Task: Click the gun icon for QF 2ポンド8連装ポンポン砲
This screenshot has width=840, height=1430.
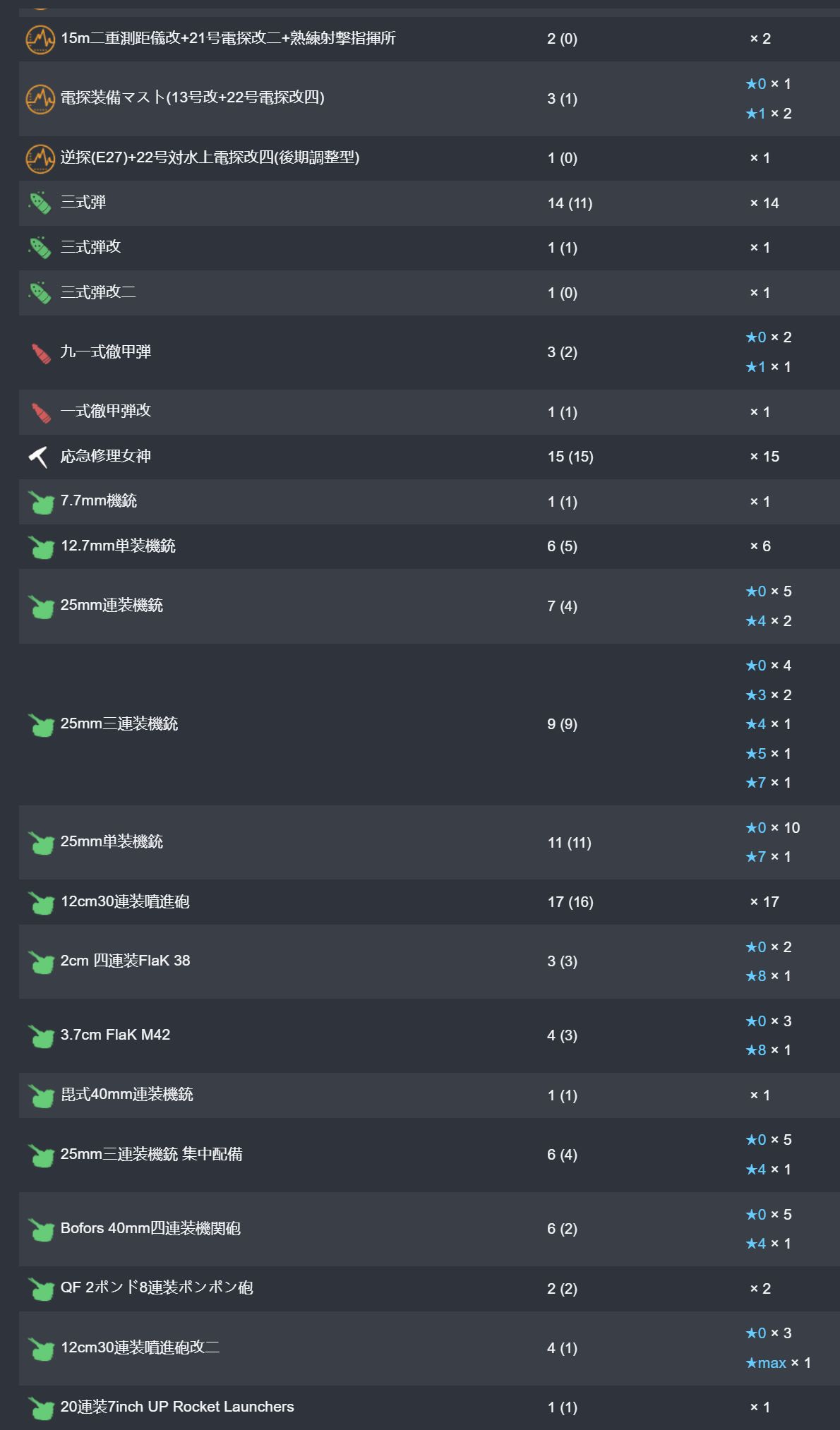Action: click(x=41, y=1289)
